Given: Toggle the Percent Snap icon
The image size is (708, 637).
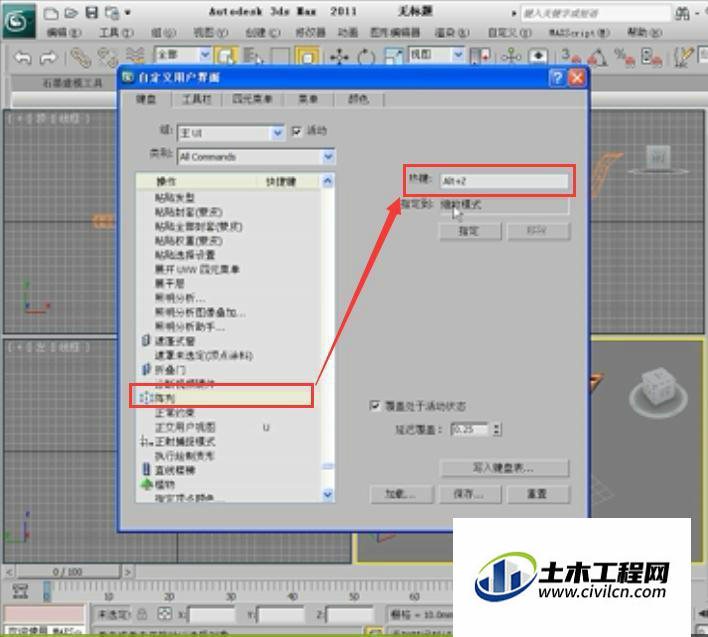Looking at the screenshot, I should tap(625, 57).
